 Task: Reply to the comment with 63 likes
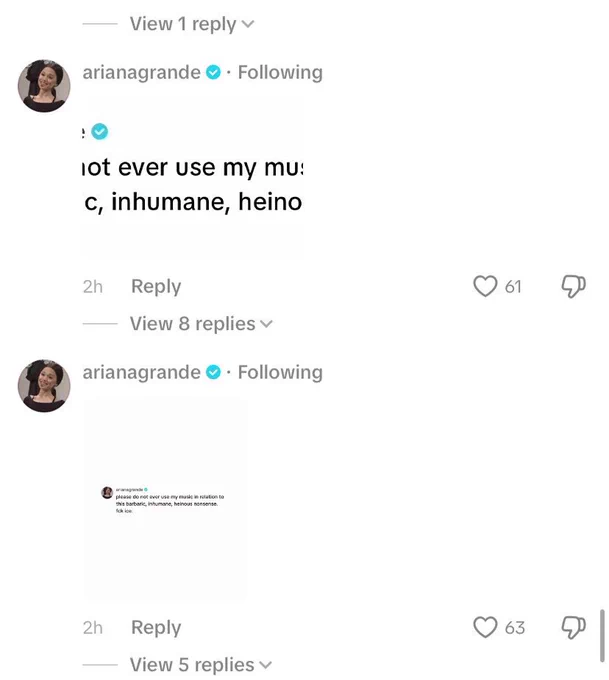(156, 627)
